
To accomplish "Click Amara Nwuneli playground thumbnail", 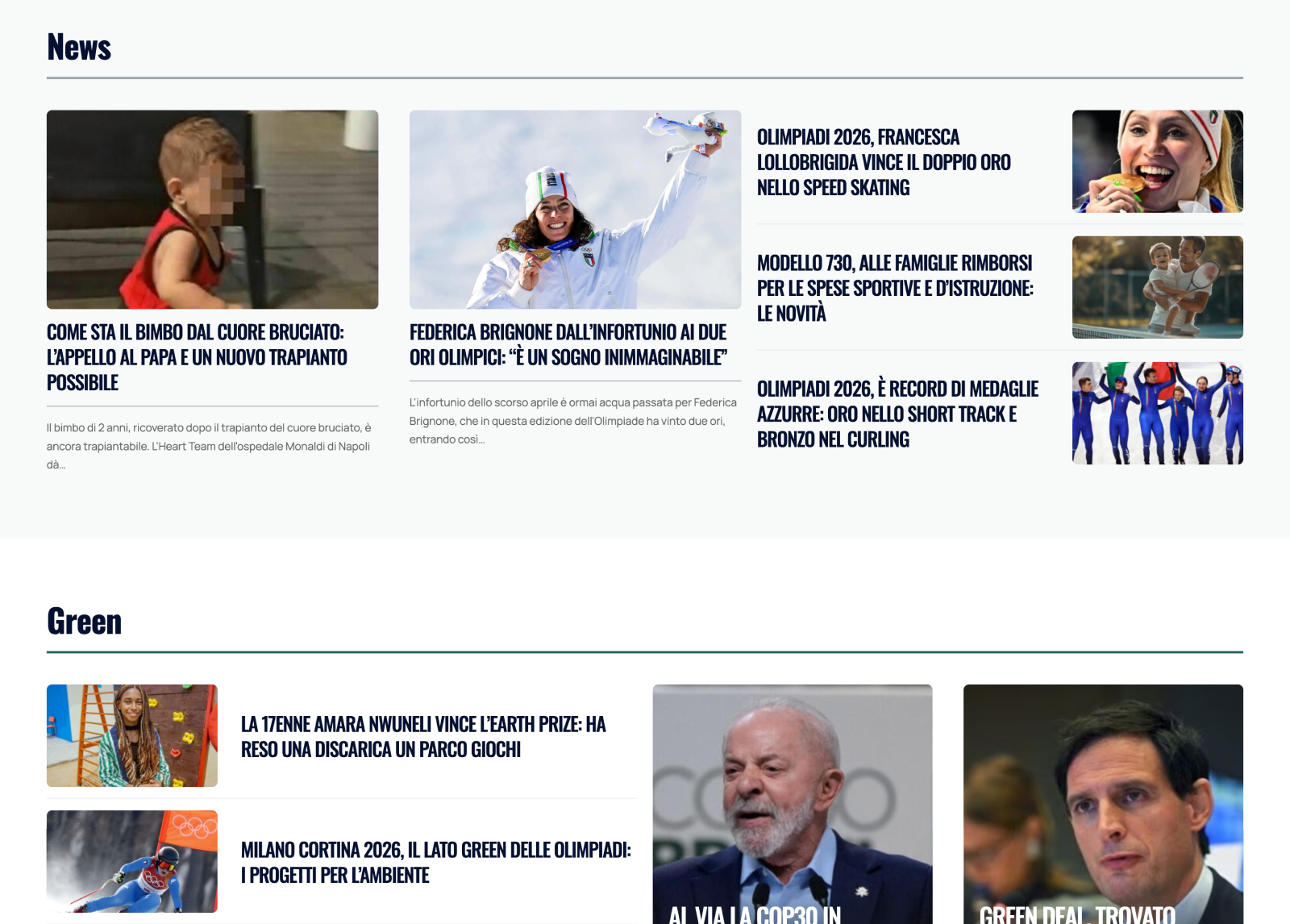I will coord(132,735).
